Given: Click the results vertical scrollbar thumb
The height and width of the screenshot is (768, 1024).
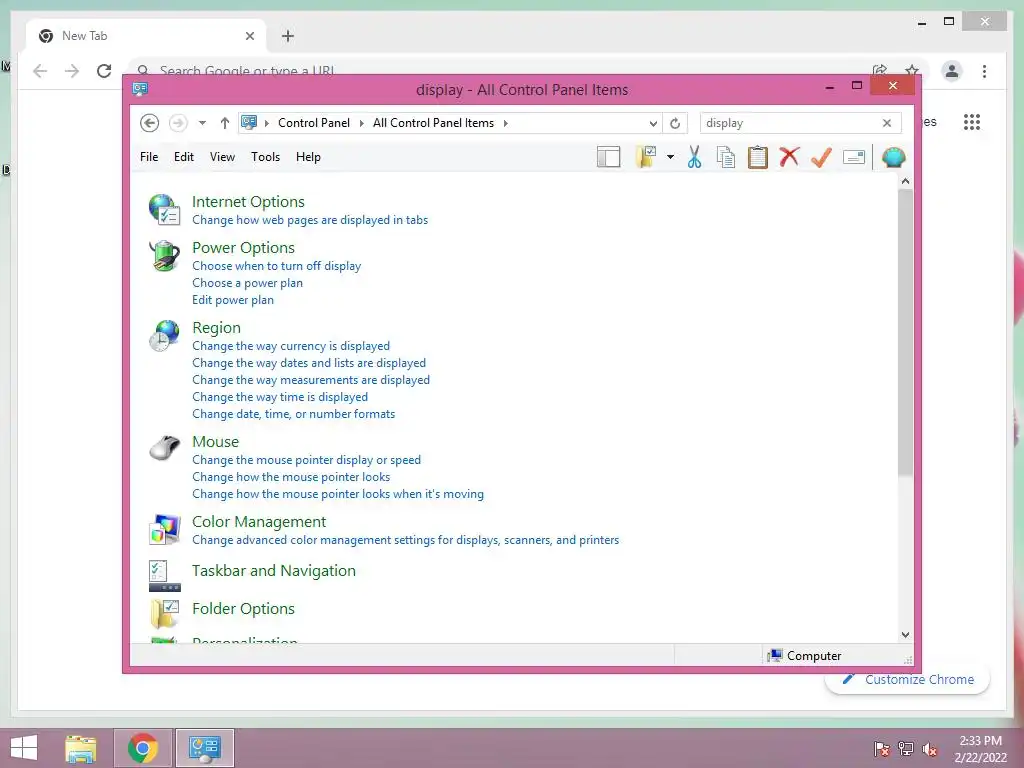Looking at the screenshot, I should coord(905,332).
